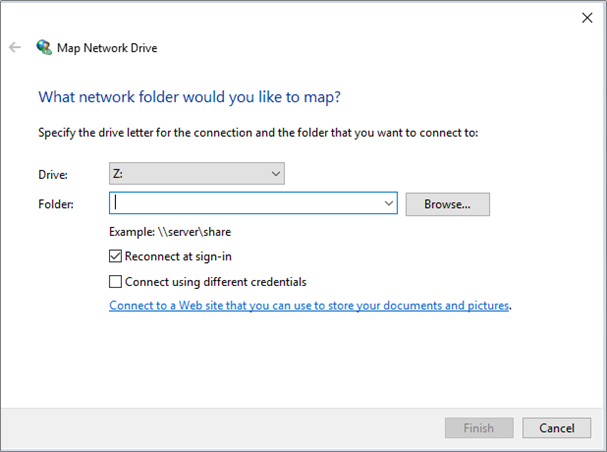The width and height of the screenshot is (607, 452).
Task: Cancel the Map Network Drive wizard
Action: point(557,428)
